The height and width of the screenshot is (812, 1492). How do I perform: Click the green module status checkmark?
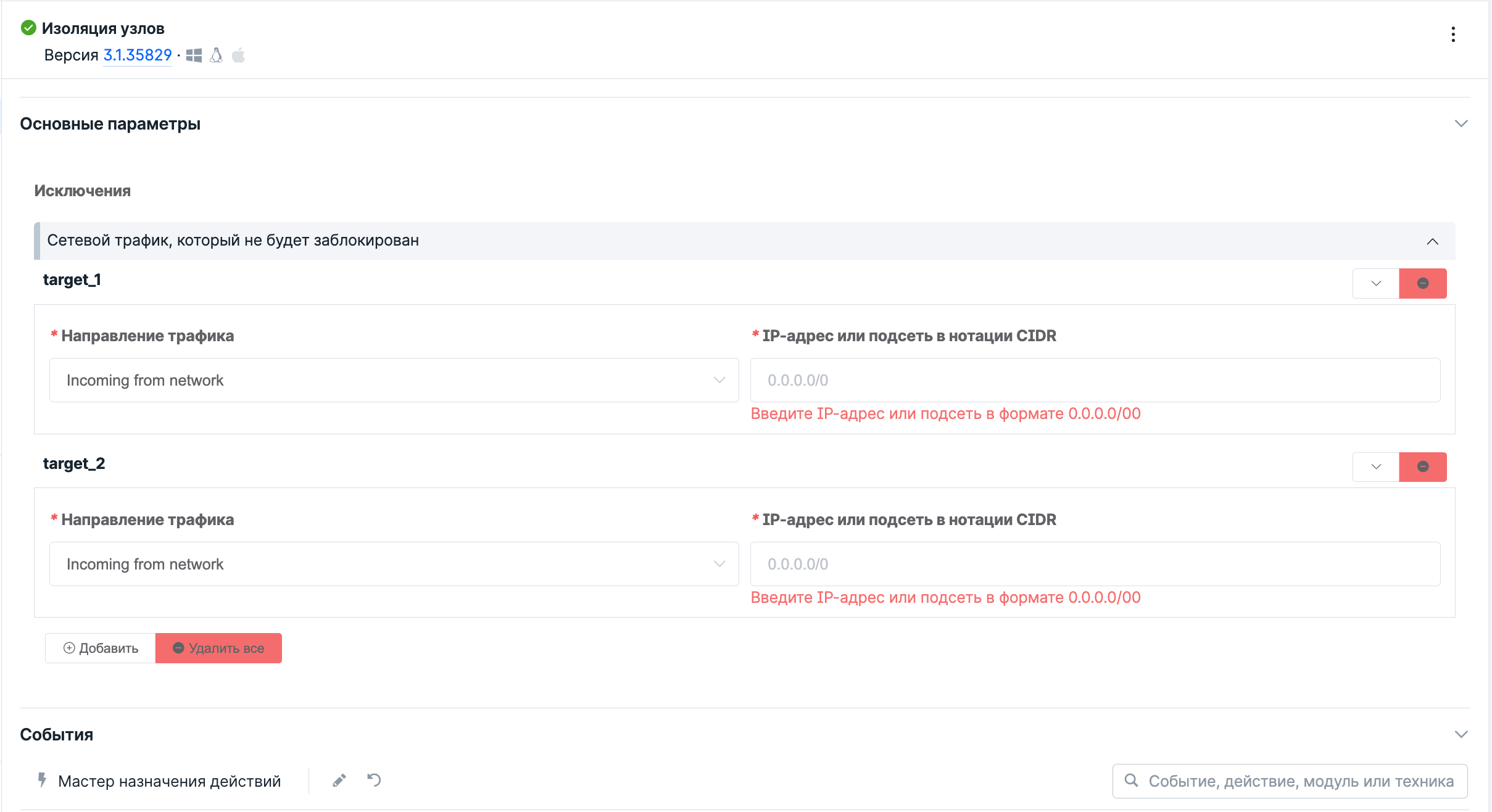28,28
